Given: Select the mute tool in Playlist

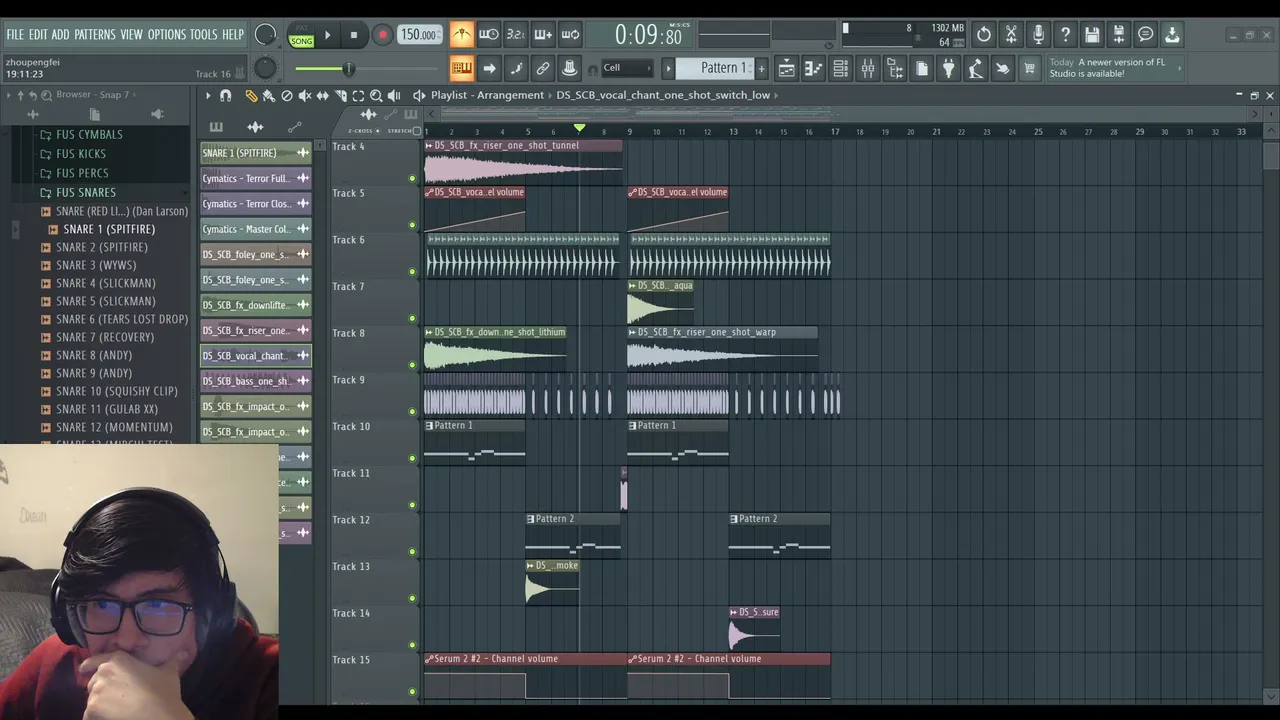Looking at the screenshot, I should point(305,95).
